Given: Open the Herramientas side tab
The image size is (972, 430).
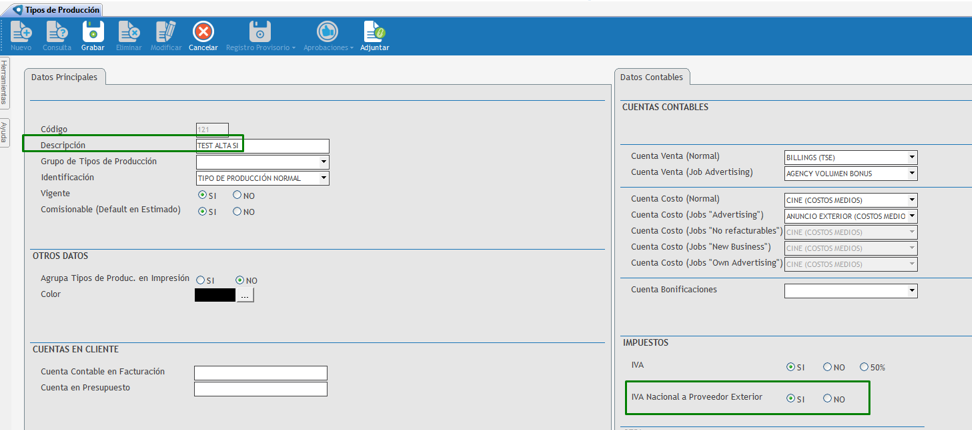Looking at the screenshot, I should pyautogui.click(x=5, y=82).
